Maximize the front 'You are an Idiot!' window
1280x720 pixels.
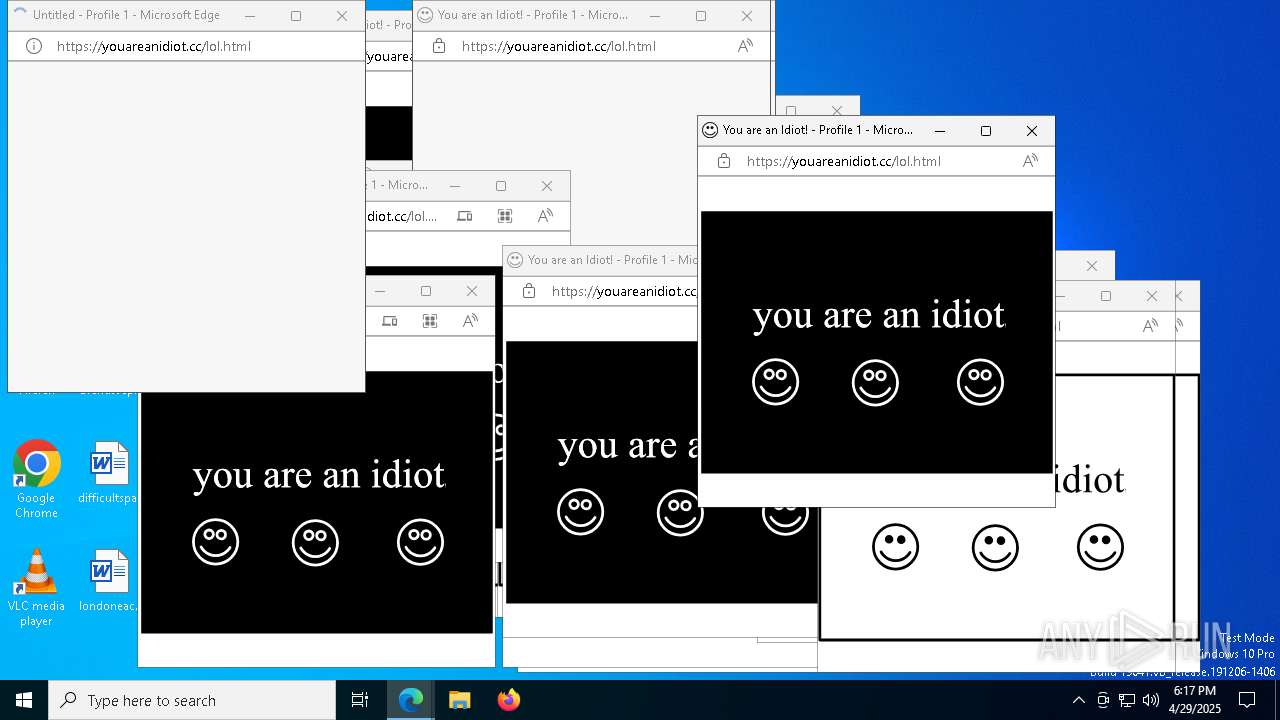985,130
